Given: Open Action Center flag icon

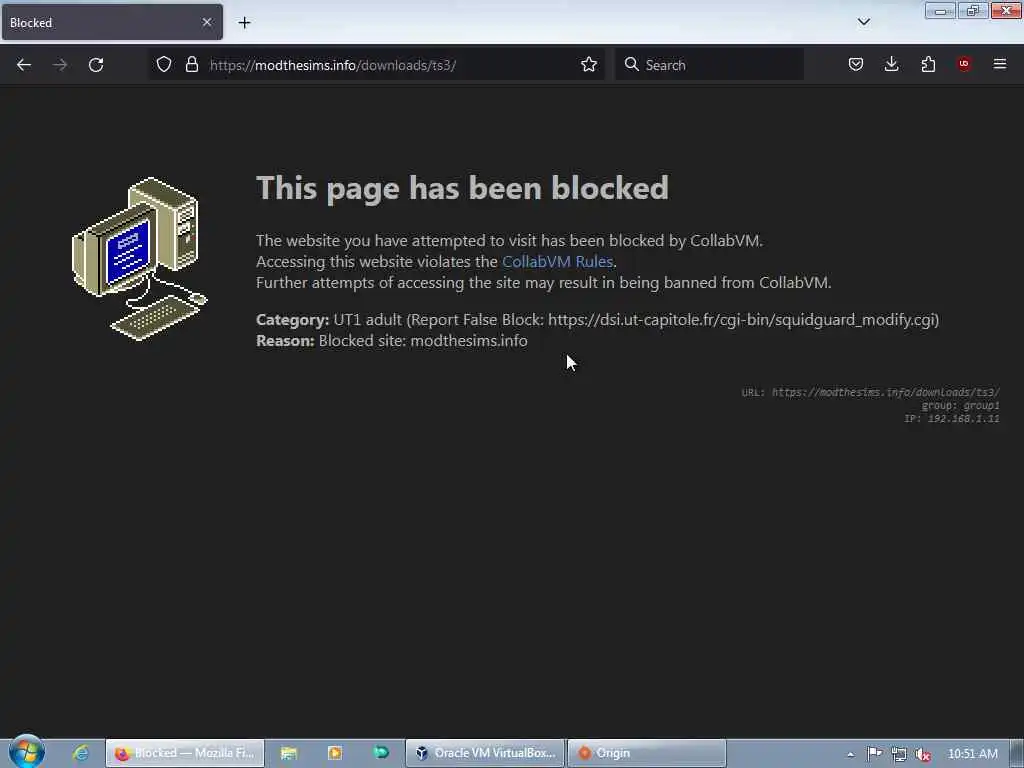Looking at the screenshot, I should [x=874, y=754].
